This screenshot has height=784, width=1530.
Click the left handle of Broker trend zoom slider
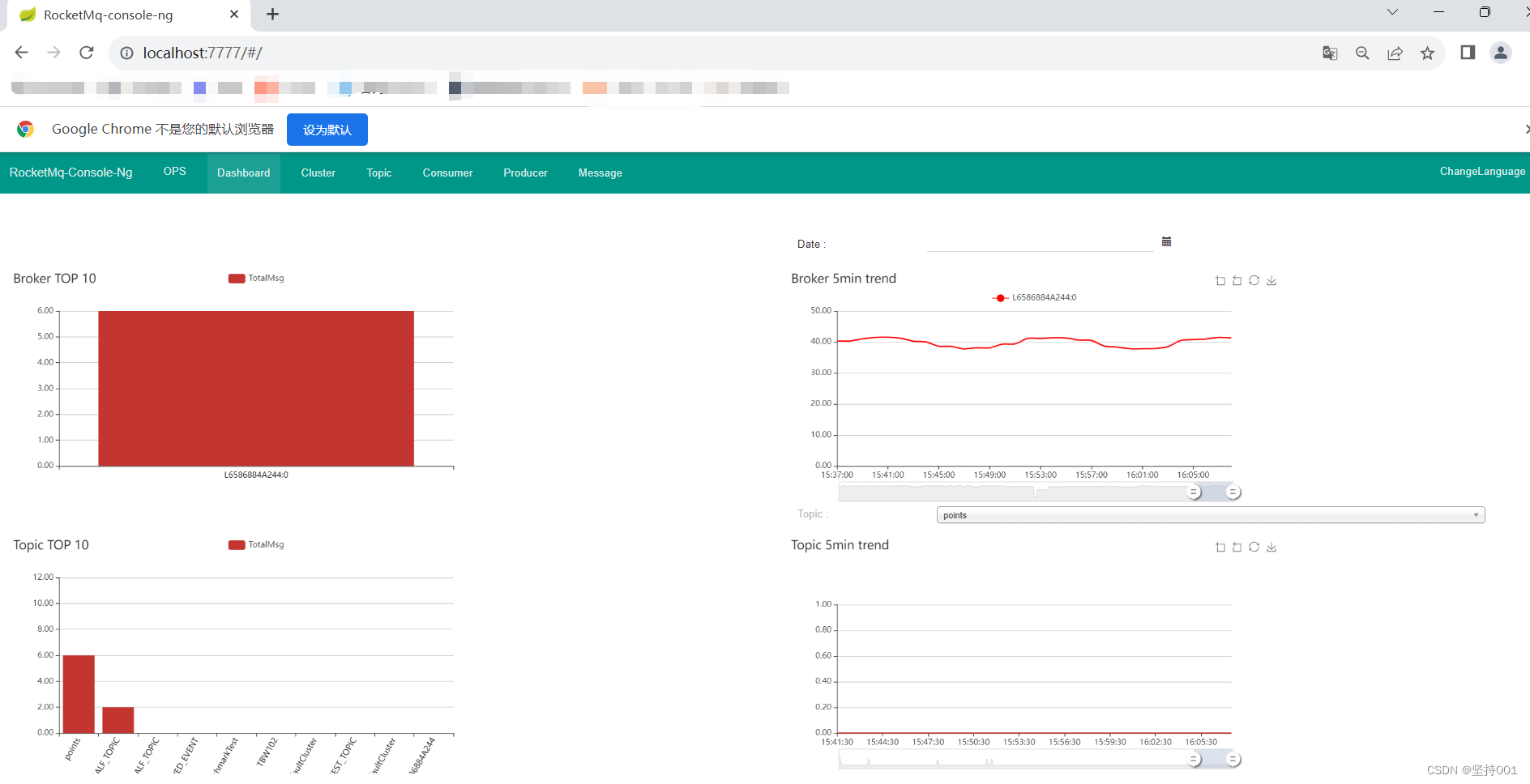pyautogui.click(x=1194, y=492)
